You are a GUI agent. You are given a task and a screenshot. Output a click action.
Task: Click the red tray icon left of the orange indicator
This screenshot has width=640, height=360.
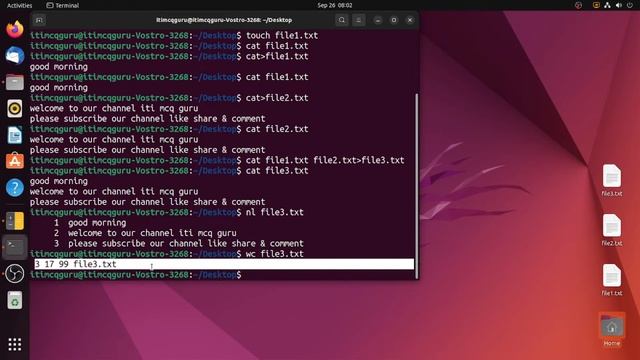578,5
